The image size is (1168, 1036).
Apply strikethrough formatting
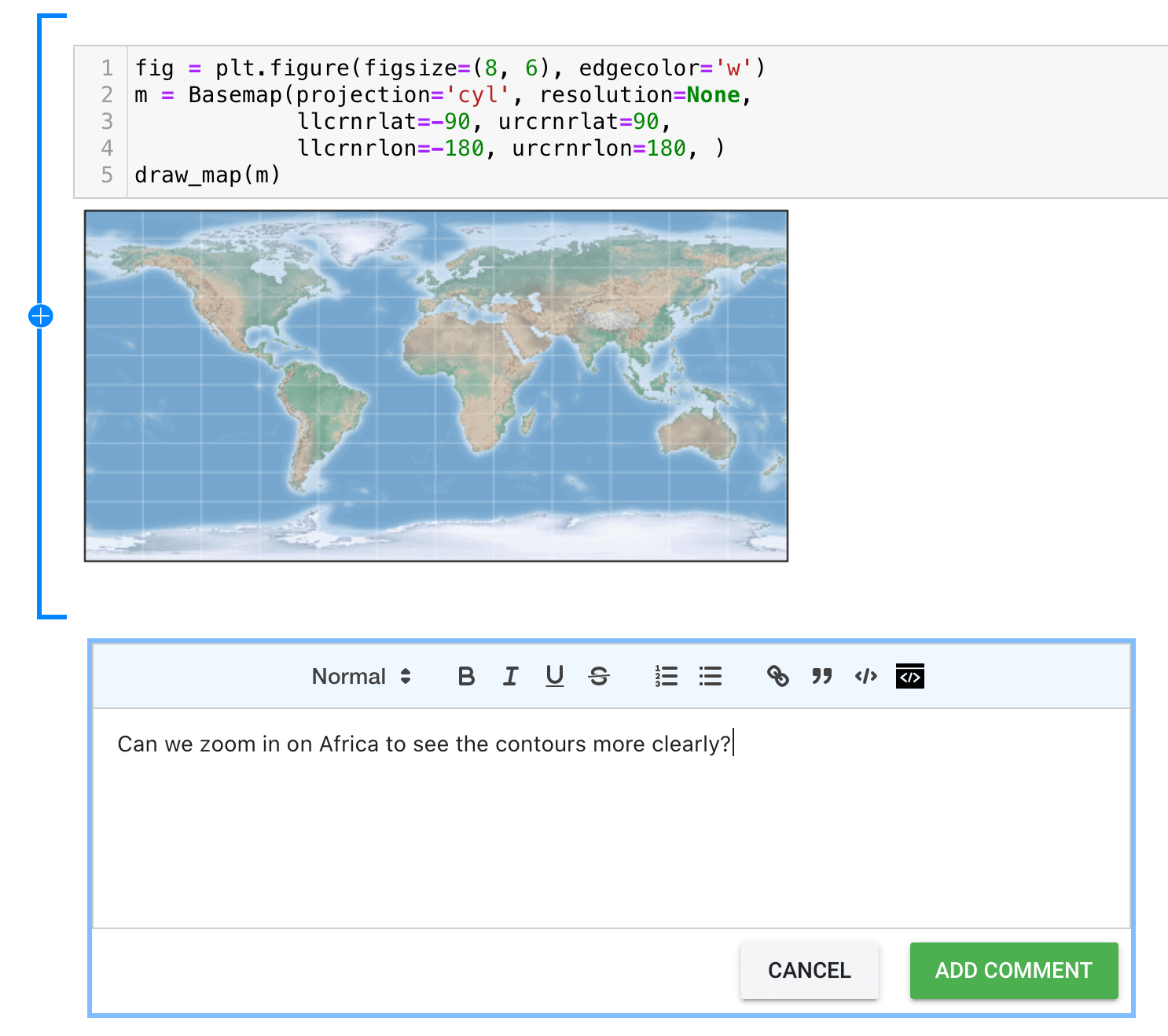tap(599, 676)
